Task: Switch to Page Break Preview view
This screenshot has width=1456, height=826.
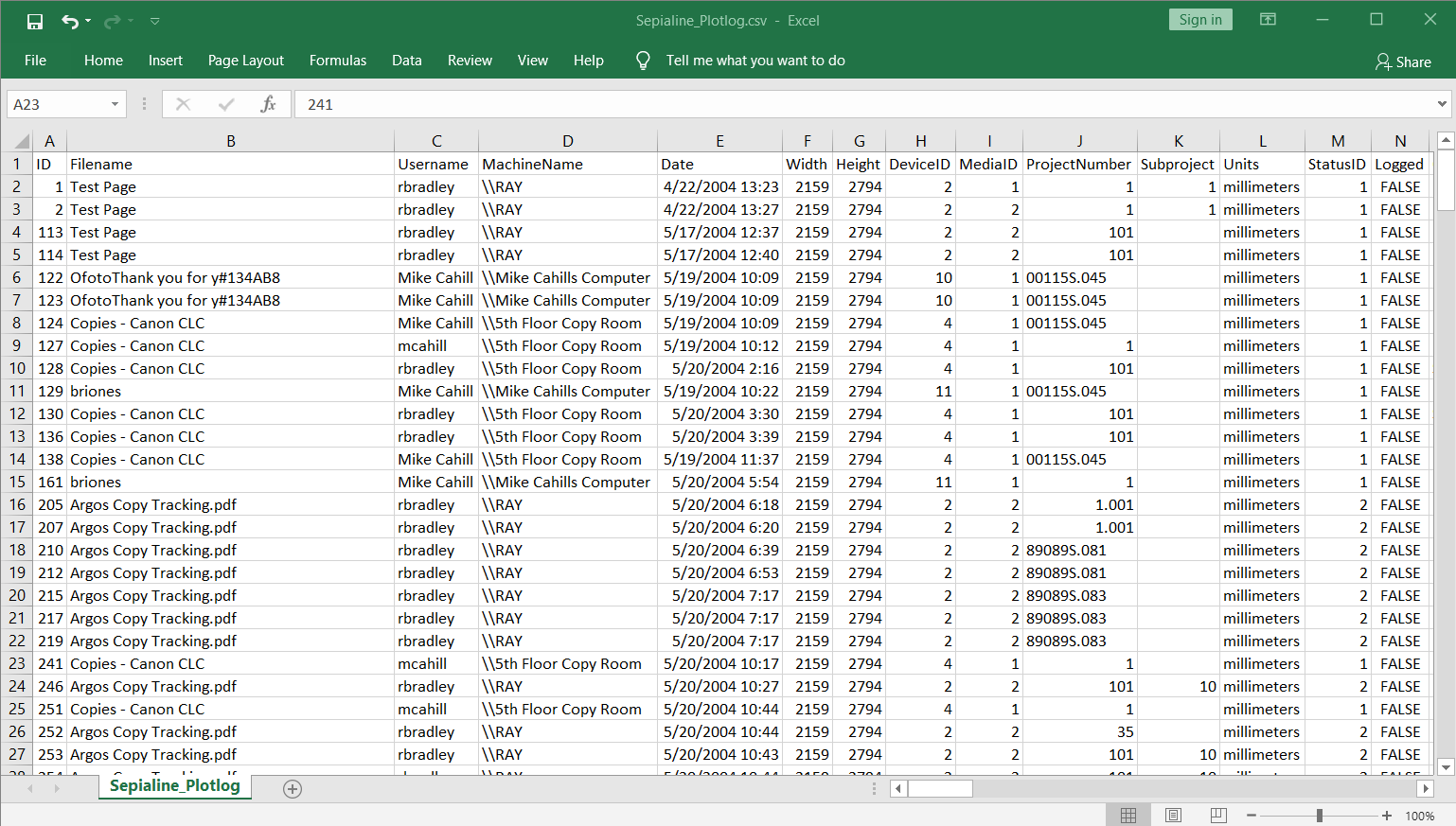Action: click(x=1218, y=816)
